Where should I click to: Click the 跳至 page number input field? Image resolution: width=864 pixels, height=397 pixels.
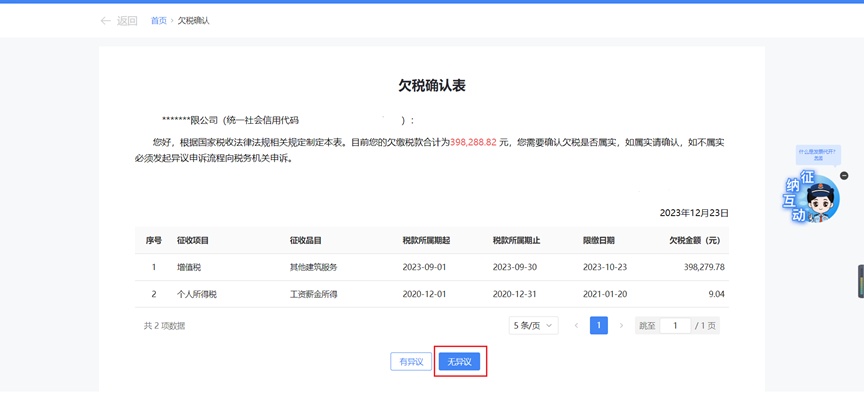tap(675, 325)
